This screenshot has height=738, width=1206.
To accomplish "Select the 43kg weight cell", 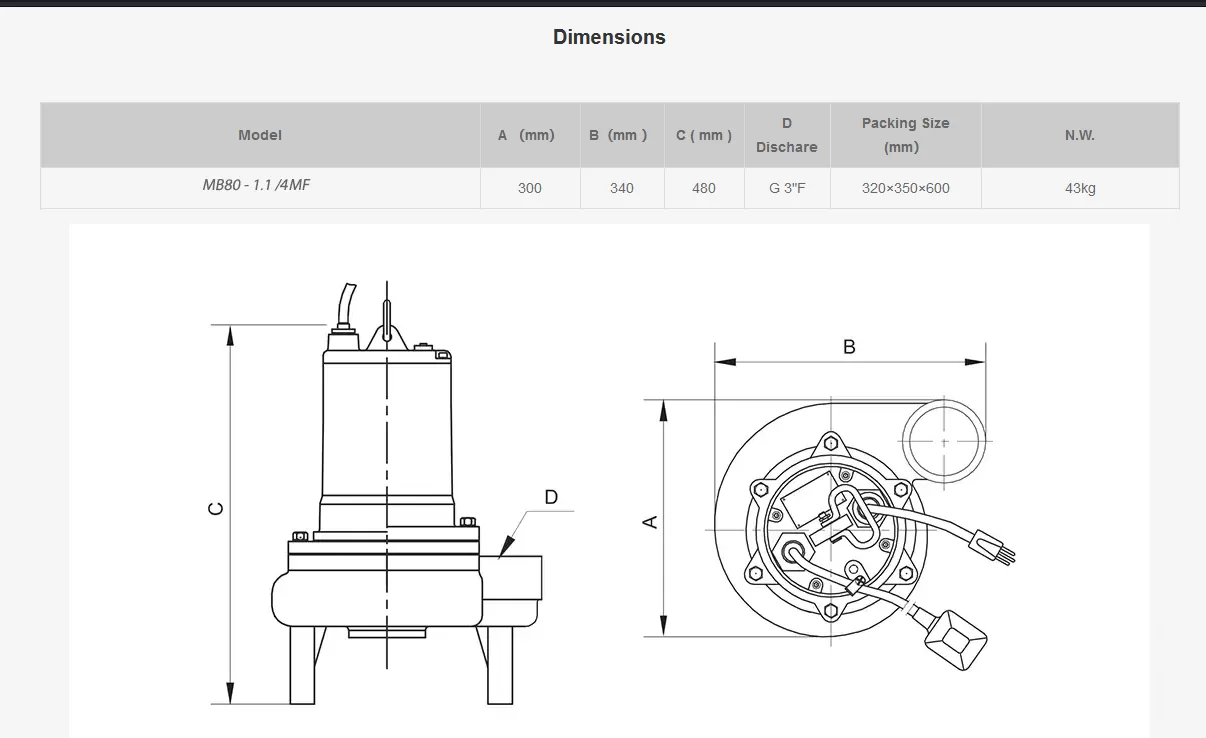I will (1080, 188).
